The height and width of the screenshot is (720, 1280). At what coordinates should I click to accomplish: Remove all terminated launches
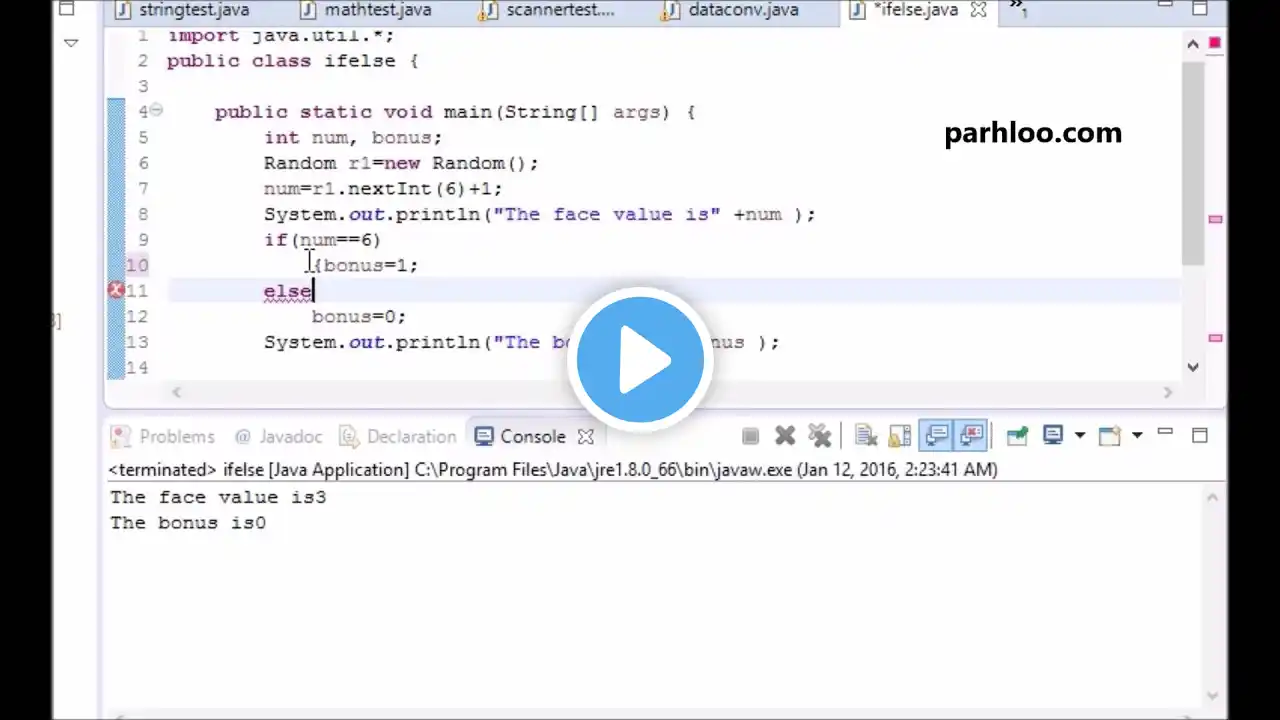point(820,436)
